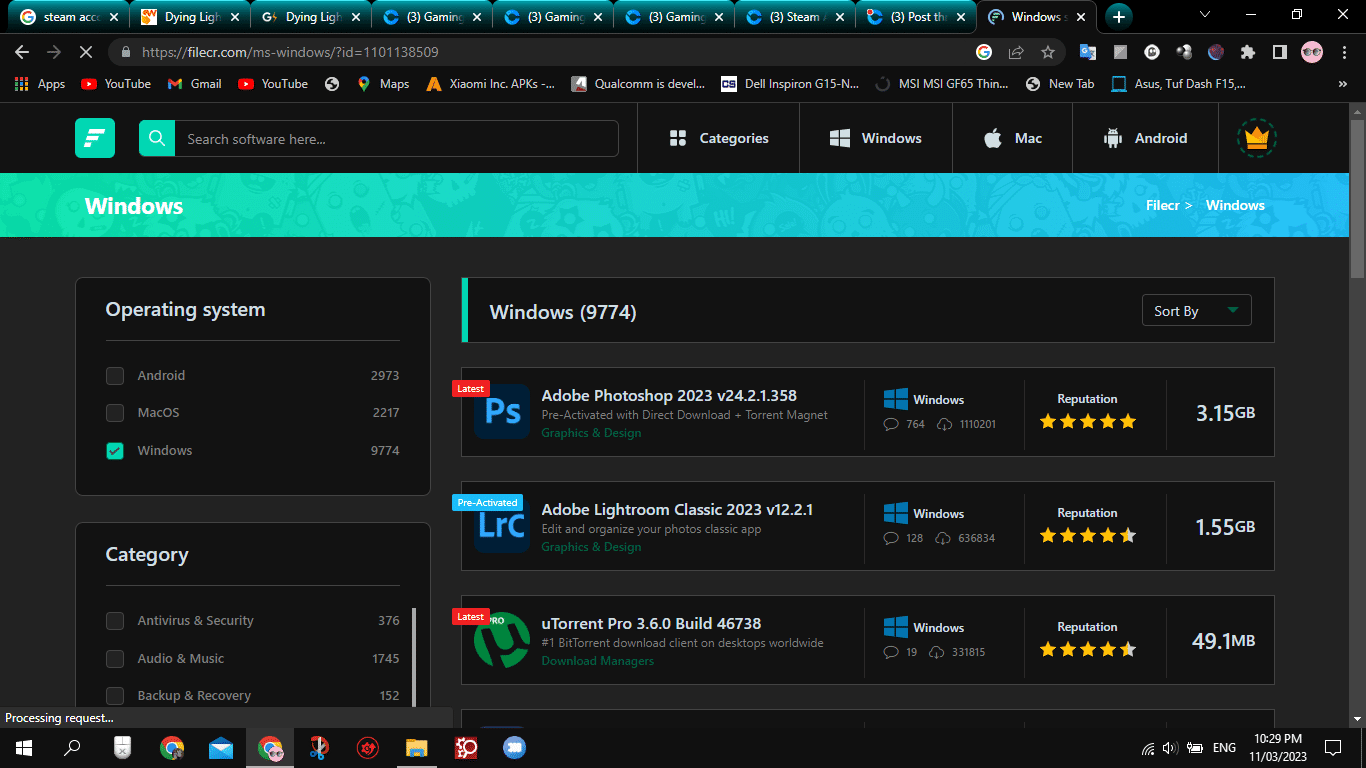This screenshot has width=1366, height=768.
Task: Bookmark this page with the star icon
Action: [x=1048, y=52]
